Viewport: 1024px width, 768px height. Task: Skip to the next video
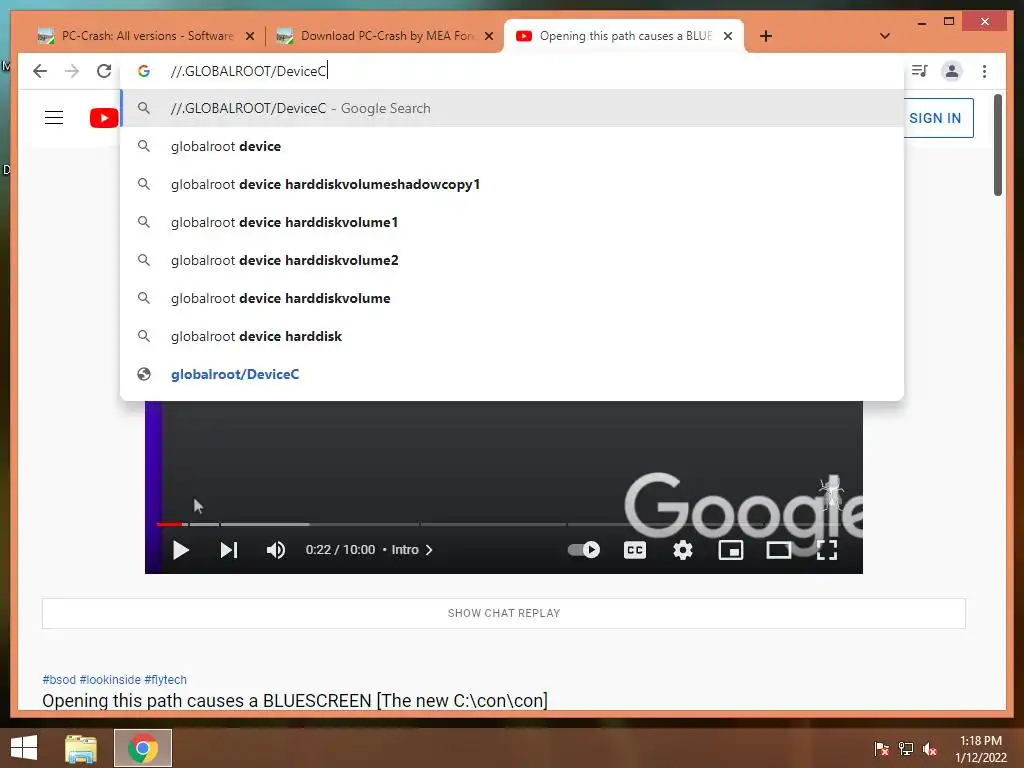(x=229, y=550)
